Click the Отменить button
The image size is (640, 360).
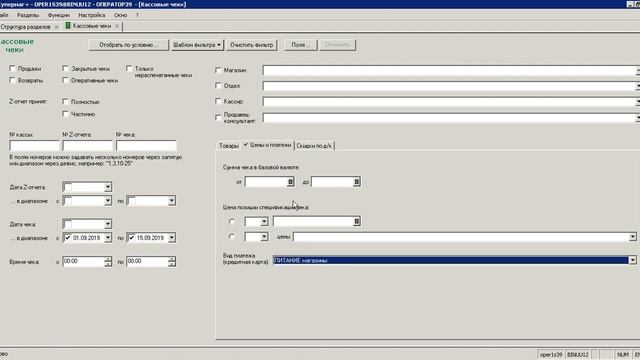(338, 45)
